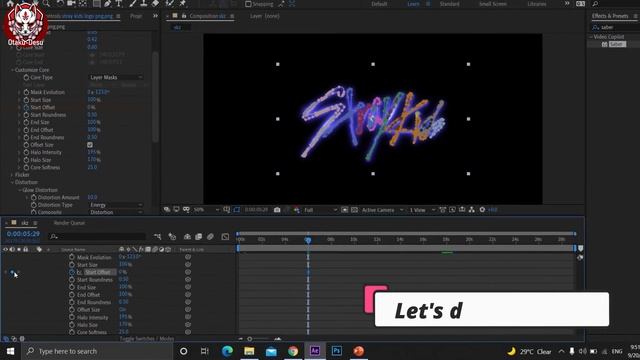Viewport: 640px width, 360px height.
Task: Open Photoshop from the Windows taskbar
Action: pos(337,351)
